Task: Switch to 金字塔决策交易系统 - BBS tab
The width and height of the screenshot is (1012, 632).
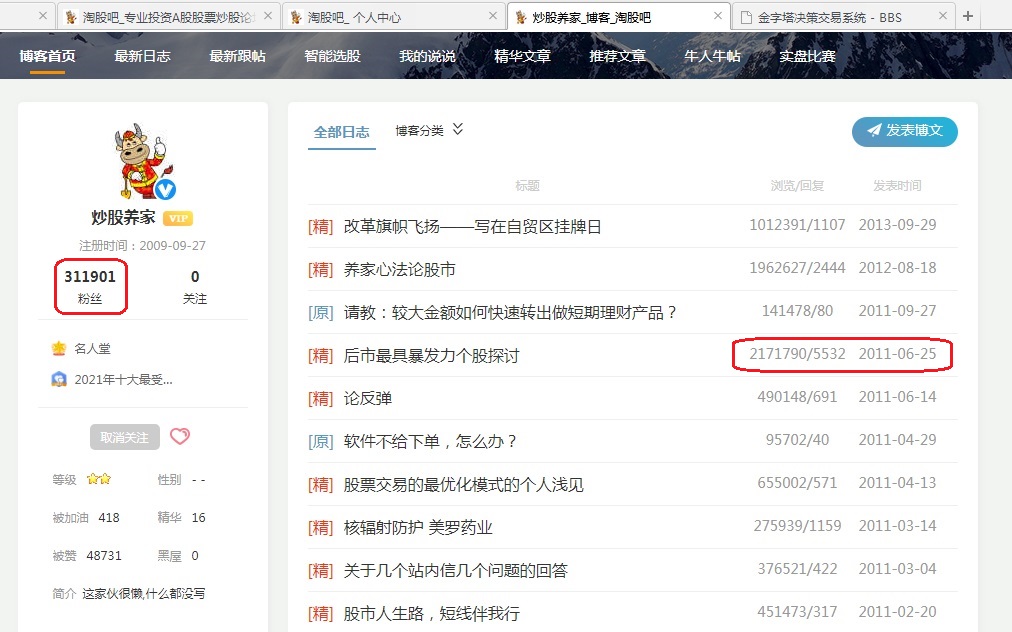Action: click(x=843, y=17)
